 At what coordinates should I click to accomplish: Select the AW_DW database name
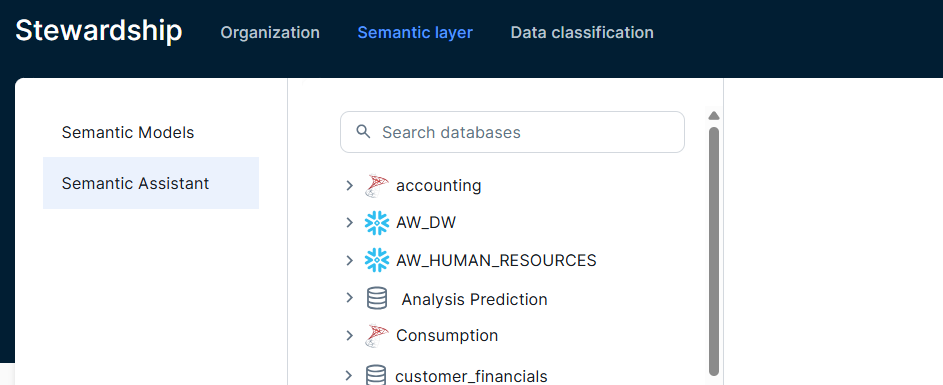[x=426, y=223]
